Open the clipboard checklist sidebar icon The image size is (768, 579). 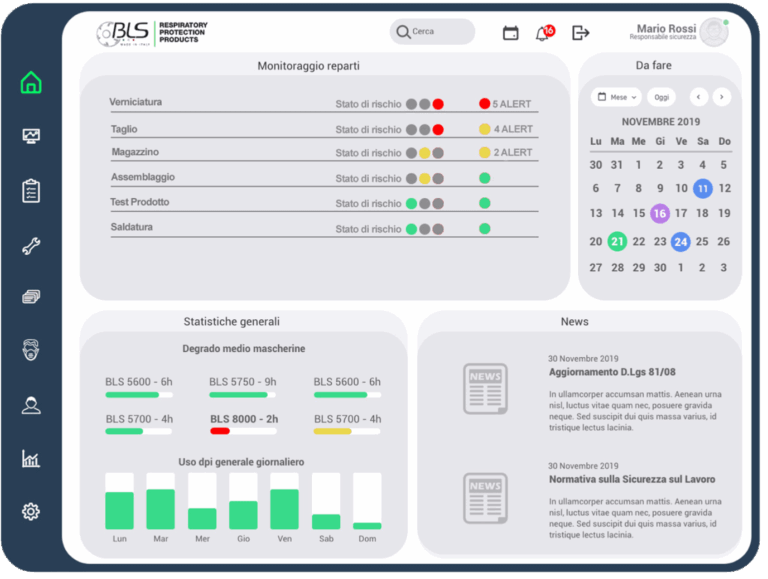[31, 191]
